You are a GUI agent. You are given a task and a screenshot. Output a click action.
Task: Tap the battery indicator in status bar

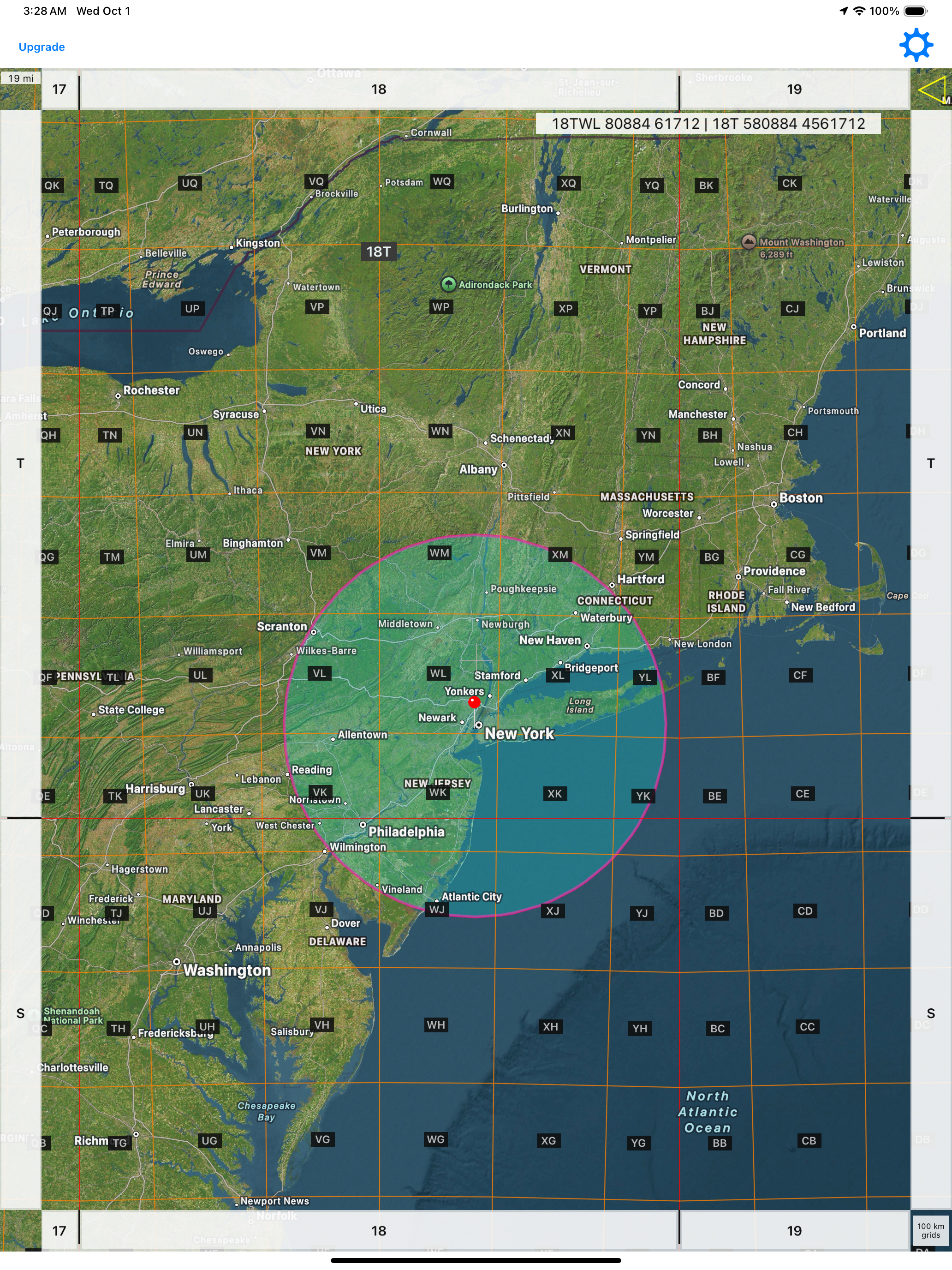(915, 11)
